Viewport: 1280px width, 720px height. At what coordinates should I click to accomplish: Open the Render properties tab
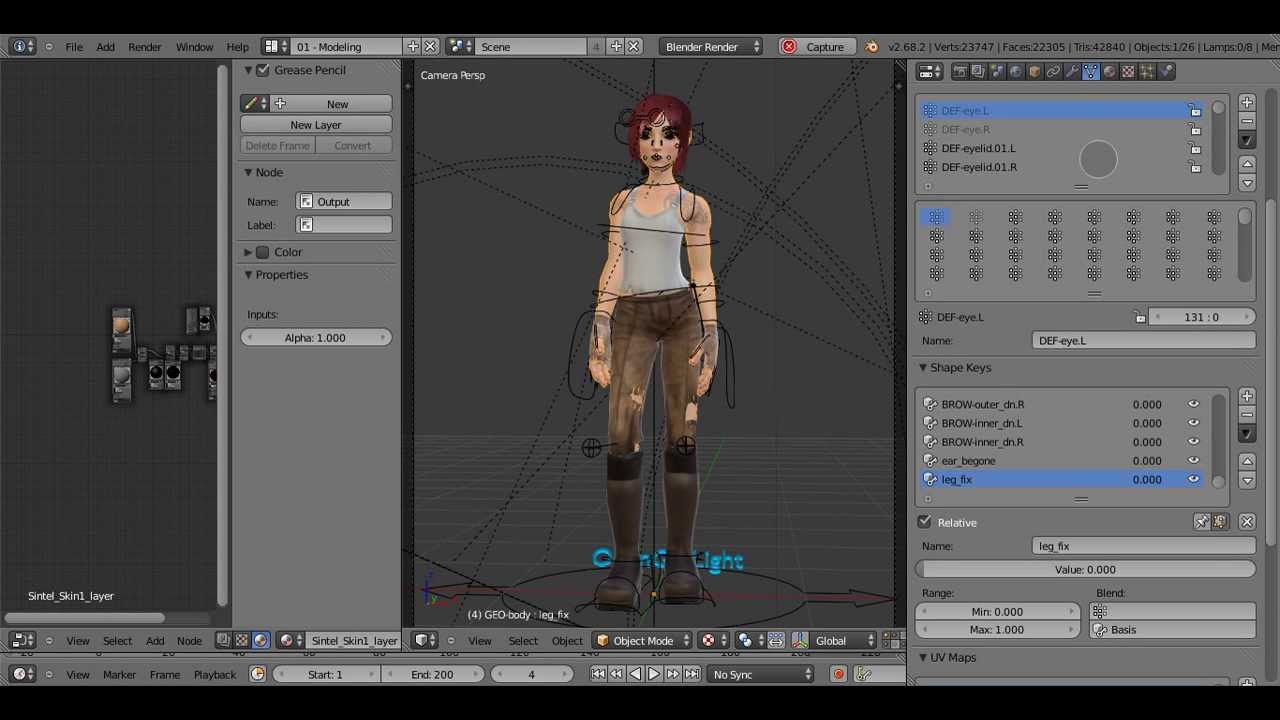click(960, 71)
